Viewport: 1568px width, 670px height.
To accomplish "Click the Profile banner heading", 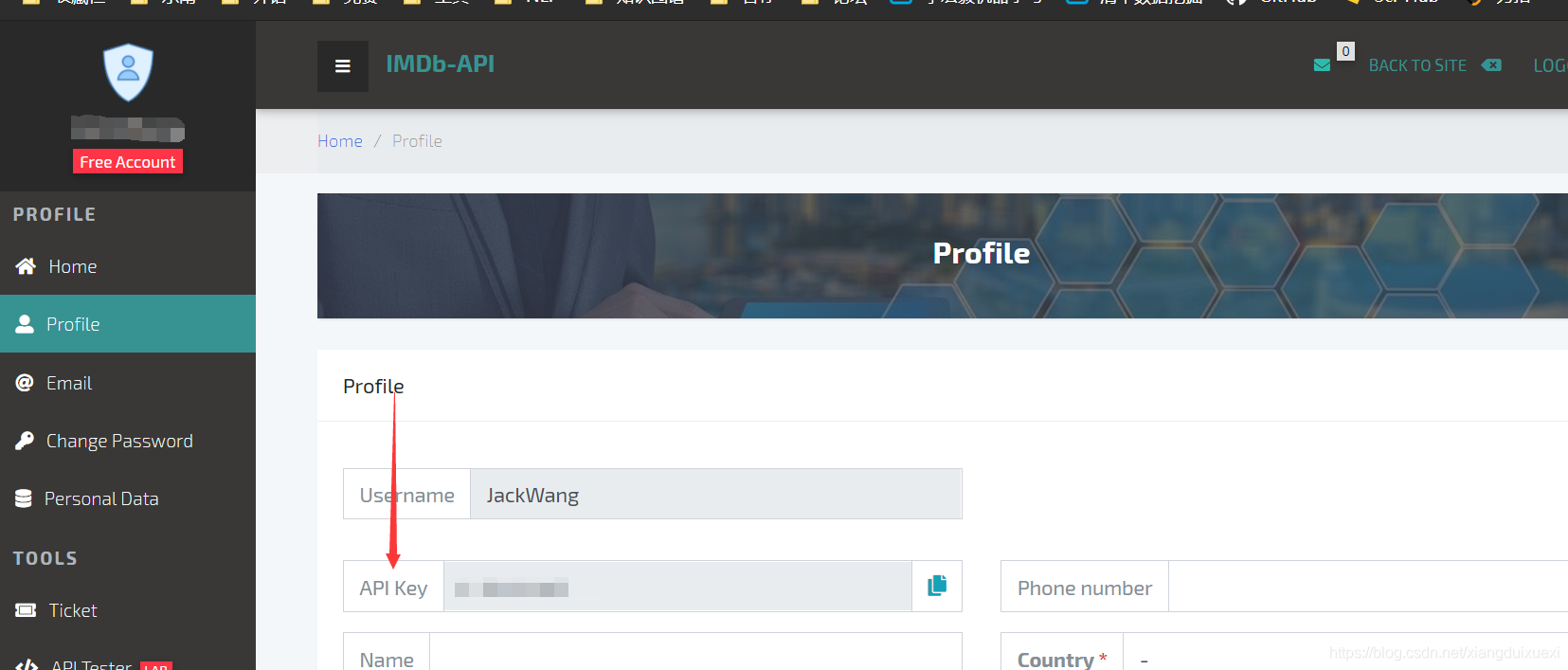I will pyautogui.click(x=982, y=253).
